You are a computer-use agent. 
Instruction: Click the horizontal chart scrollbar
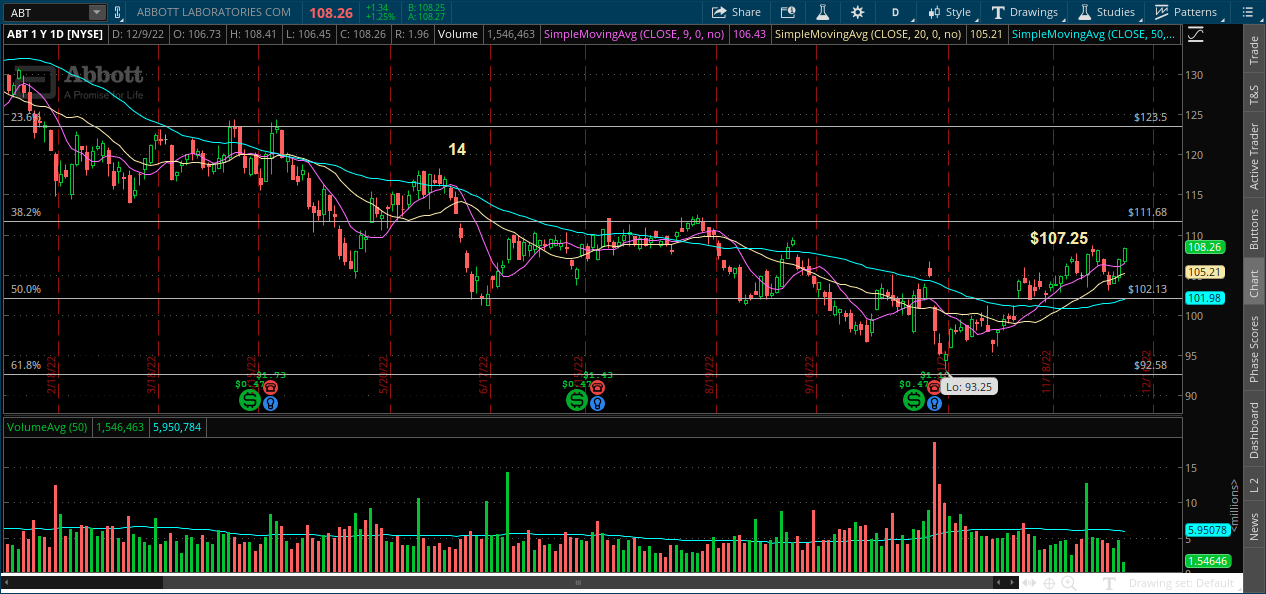point(577,582)
